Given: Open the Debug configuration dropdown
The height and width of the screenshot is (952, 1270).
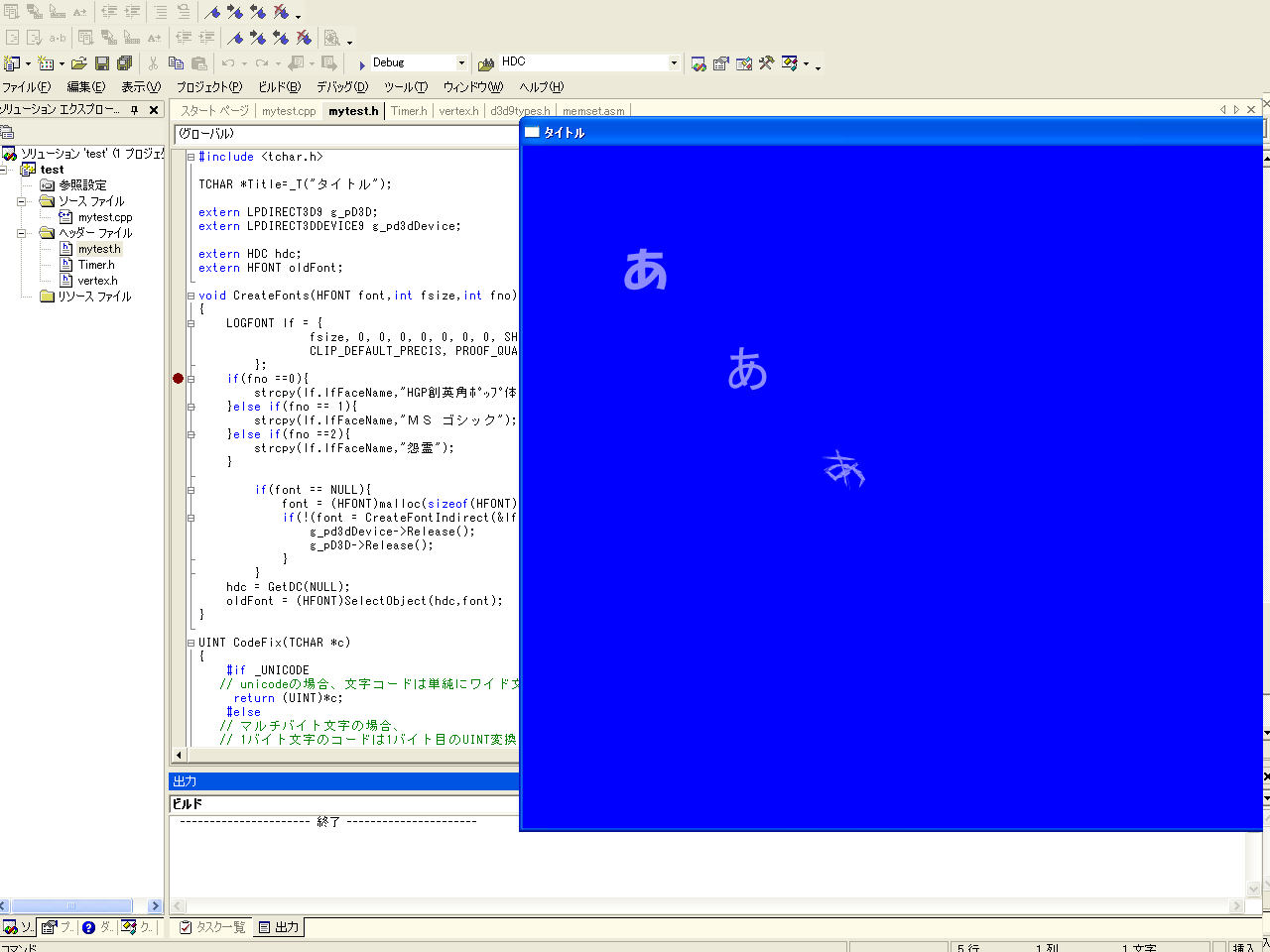Looking at the screenshot, I should 461,62.
